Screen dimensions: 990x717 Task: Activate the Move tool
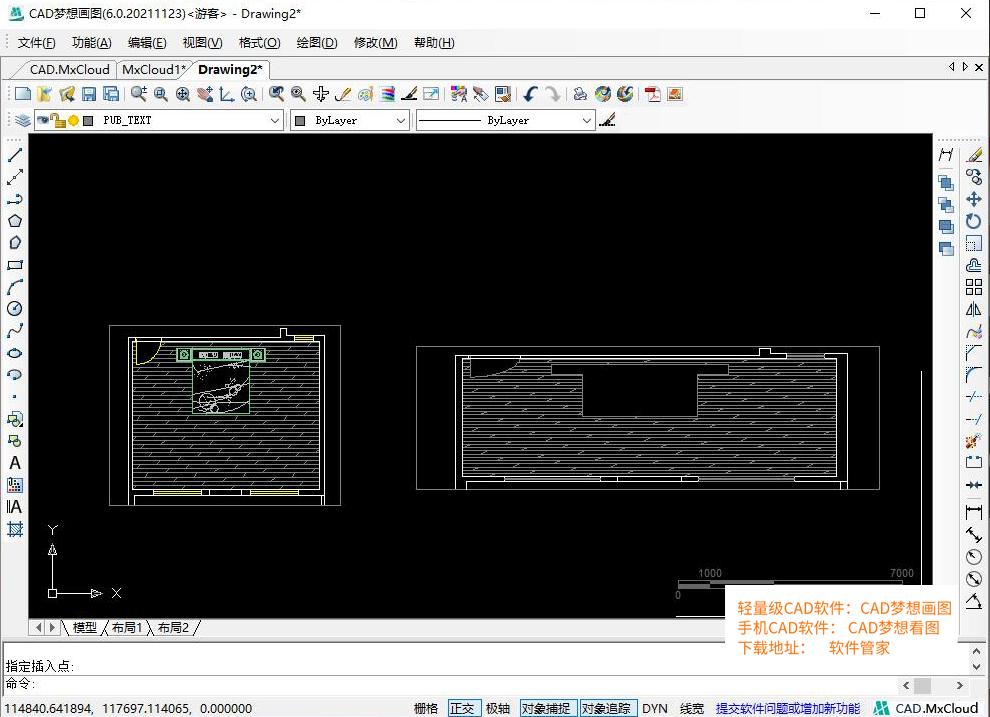point(974,199)
